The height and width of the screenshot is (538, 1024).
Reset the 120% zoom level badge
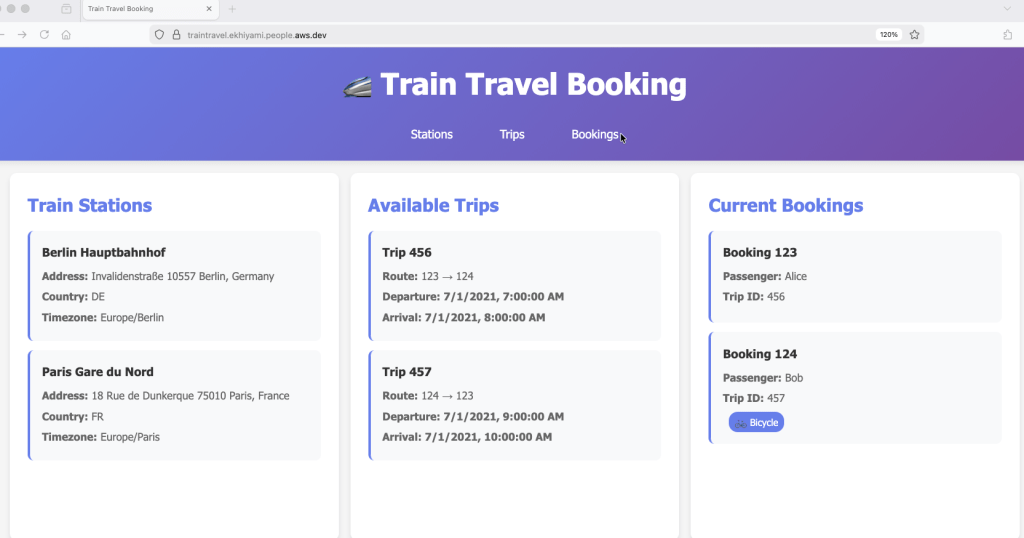point(888,34)
